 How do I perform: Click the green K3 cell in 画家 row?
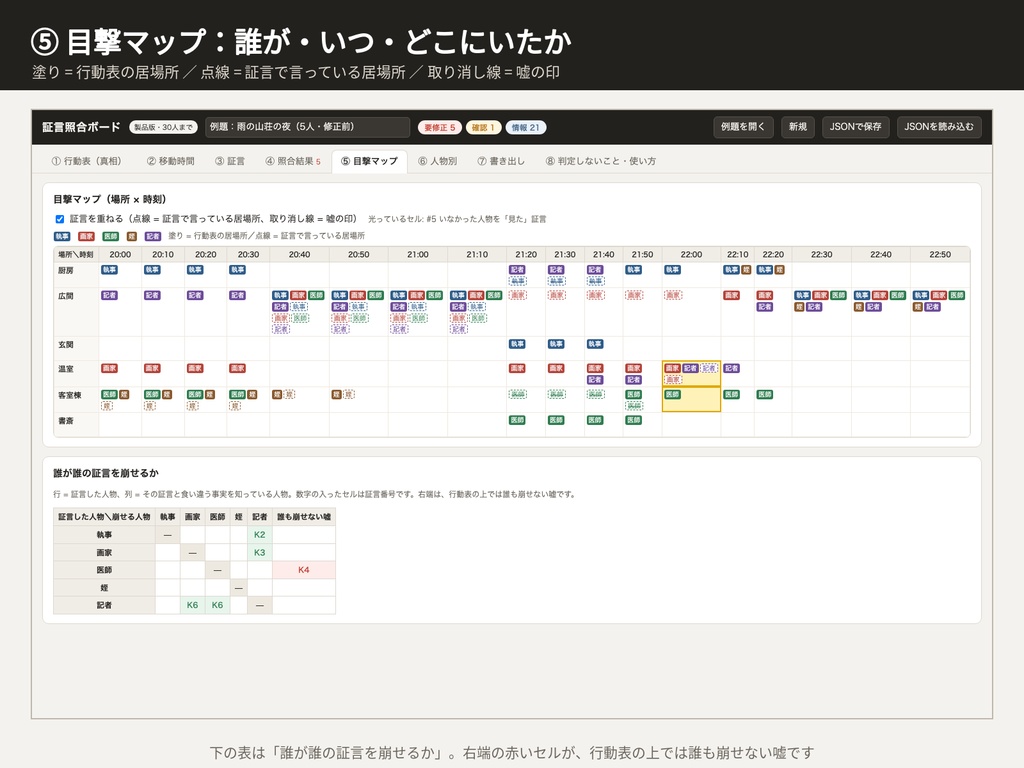pos(260,552)
